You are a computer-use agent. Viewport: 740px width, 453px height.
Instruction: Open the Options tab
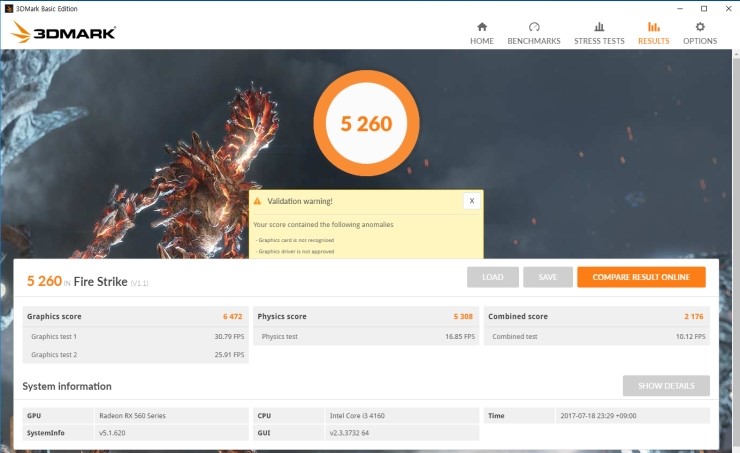click(x=700, y=33)
